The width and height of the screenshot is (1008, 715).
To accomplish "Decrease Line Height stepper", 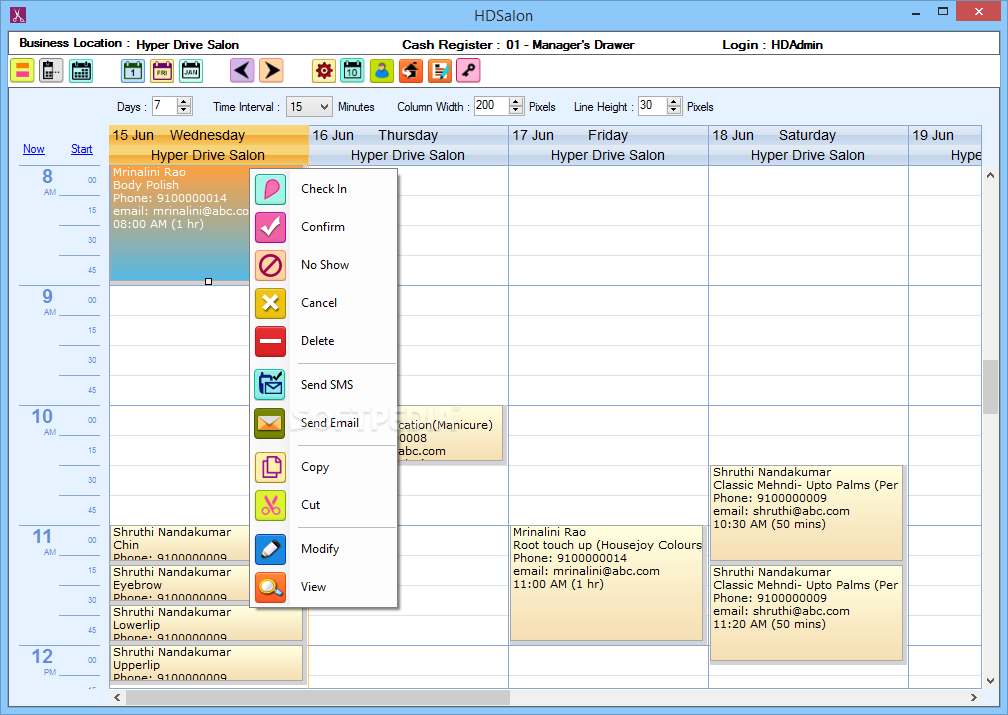I will pyautogui.click(x=674, y=111).
